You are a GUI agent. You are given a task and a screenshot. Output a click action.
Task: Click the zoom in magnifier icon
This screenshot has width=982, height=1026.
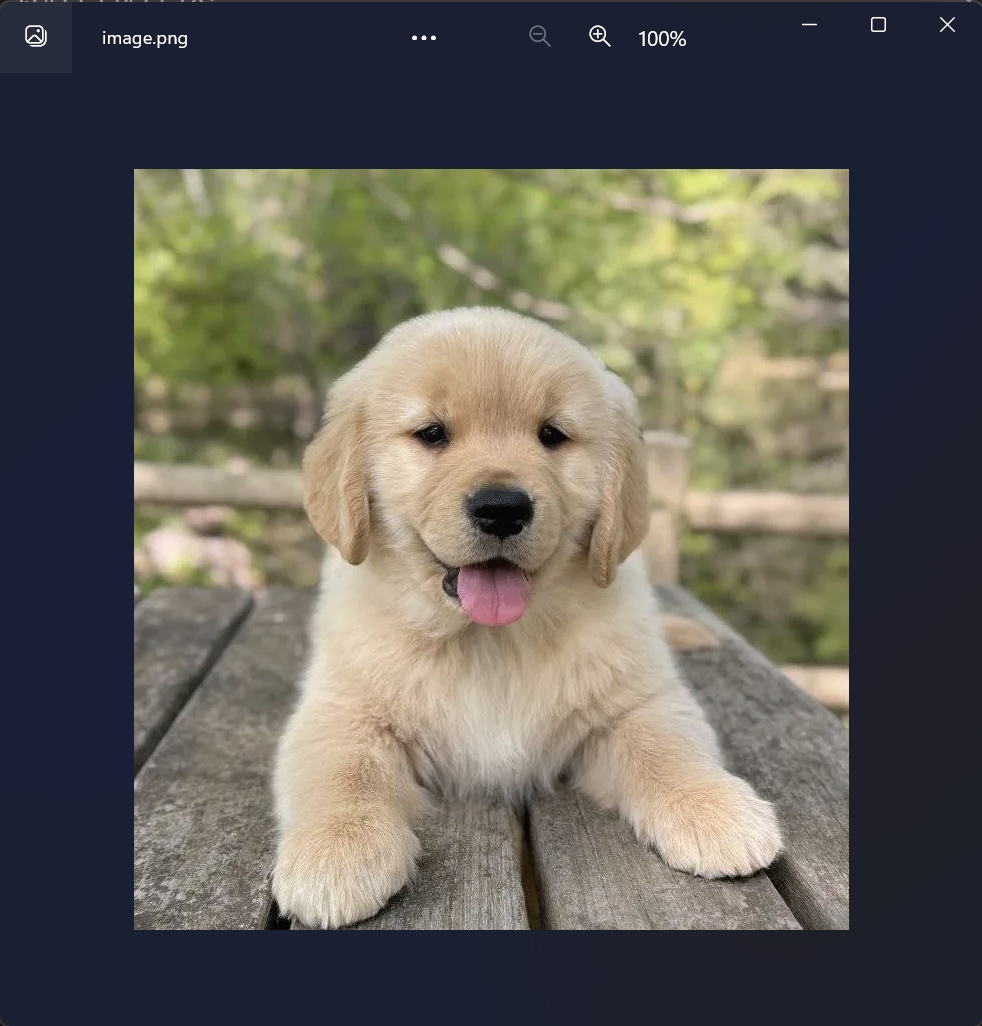[x=600, y=37]
